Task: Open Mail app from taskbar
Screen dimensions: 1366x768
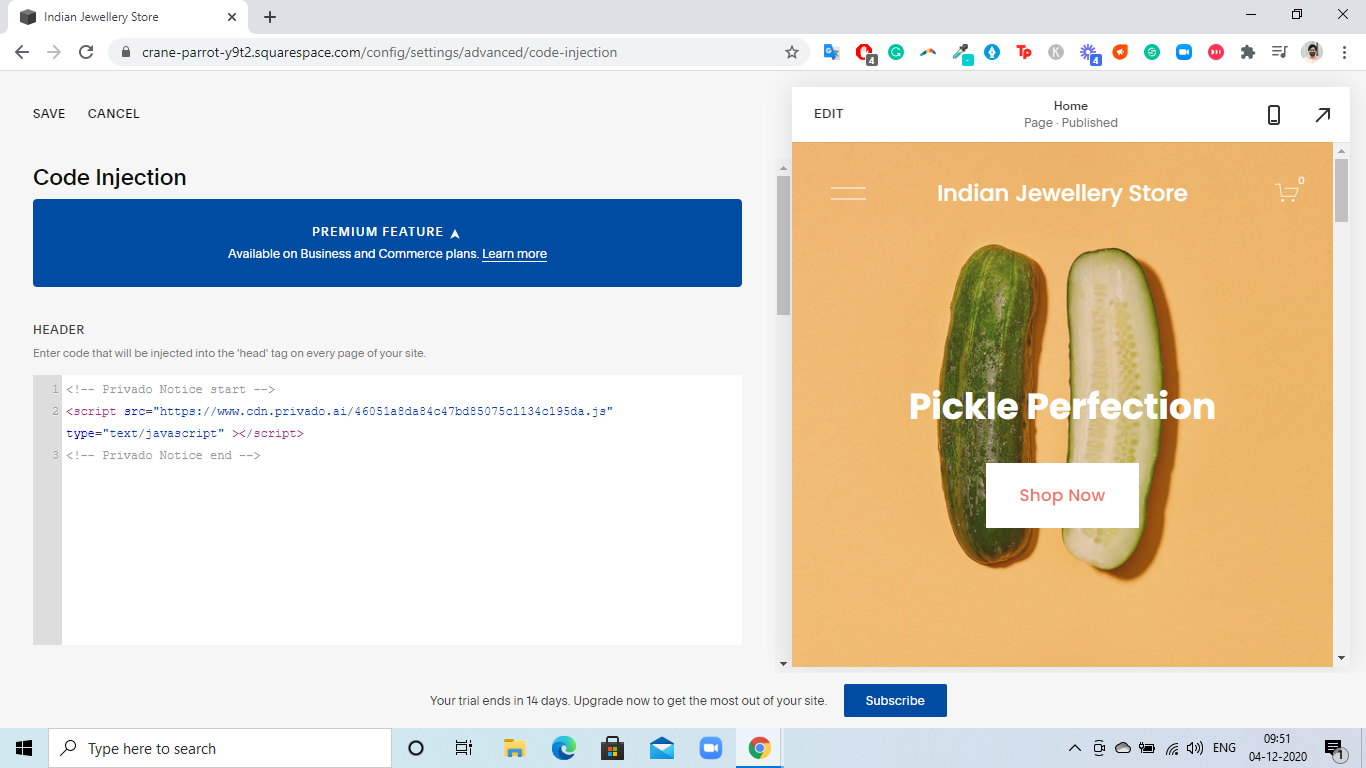Action: tap(662, 748)
